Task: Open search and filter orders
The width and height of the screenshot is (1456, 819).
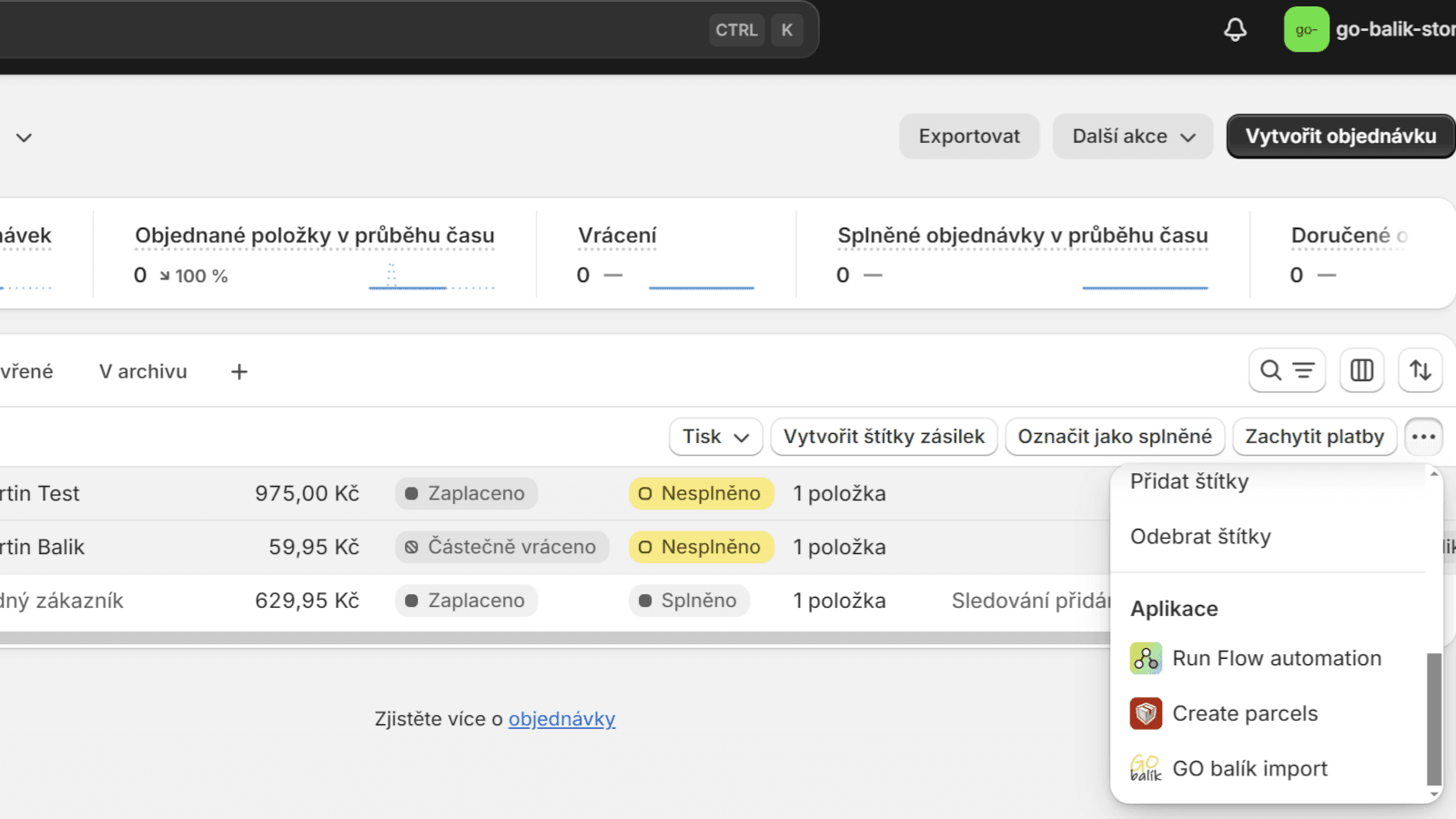Action: (x=1287, y=370)
